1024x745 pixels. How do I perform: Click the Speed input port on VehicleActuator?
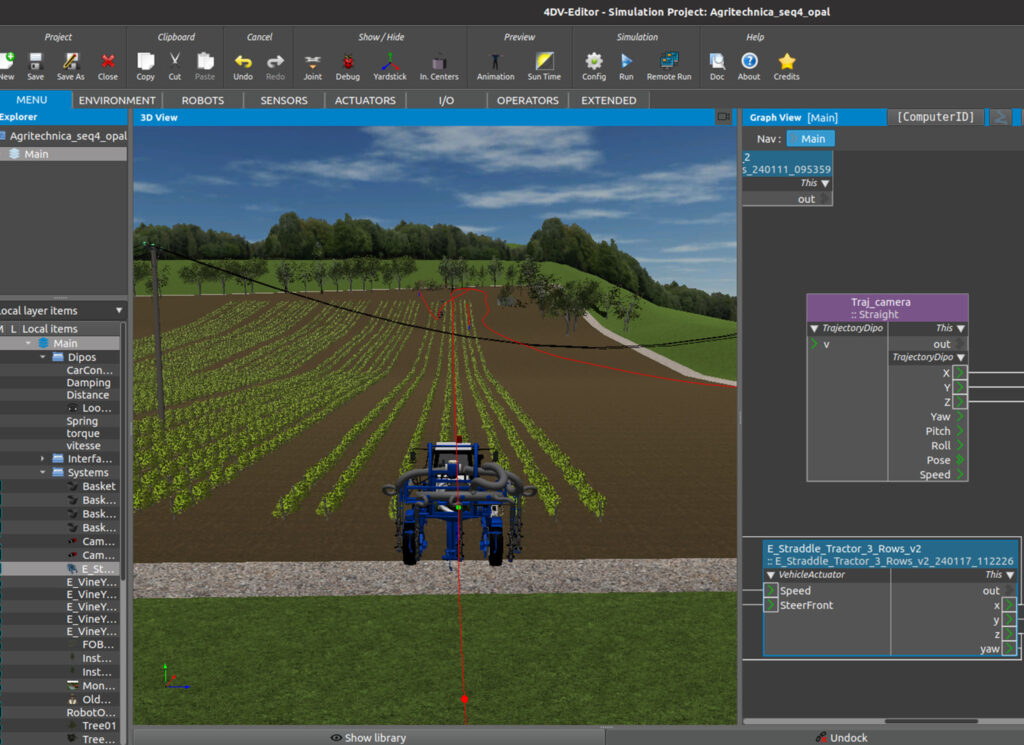771,590
